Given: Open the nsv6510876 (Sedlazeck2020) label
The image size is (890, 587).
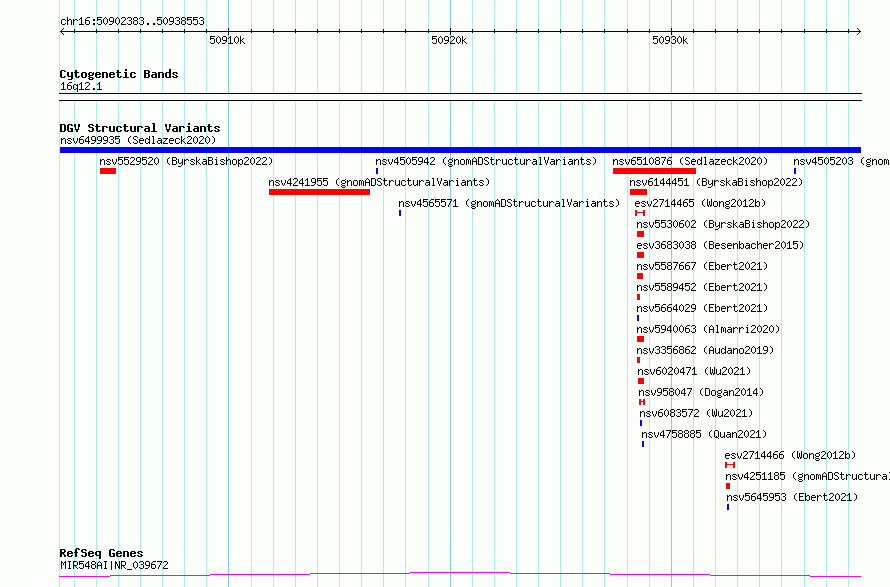Looking at the screenshot, I should click(690, 161).
